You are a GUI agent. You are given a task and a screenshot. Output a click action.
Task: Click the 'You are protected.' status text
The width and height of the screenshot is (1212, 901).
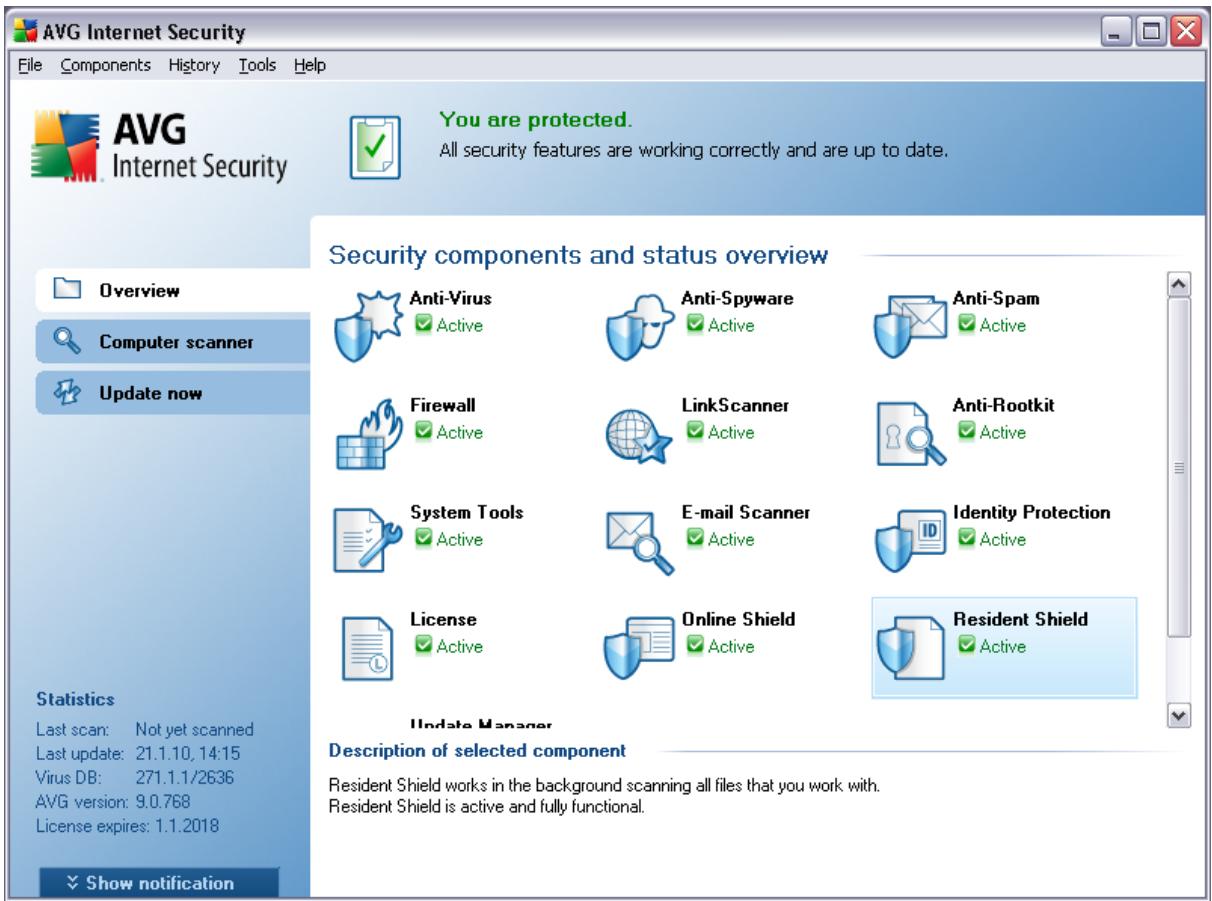(x=536, y=121)
